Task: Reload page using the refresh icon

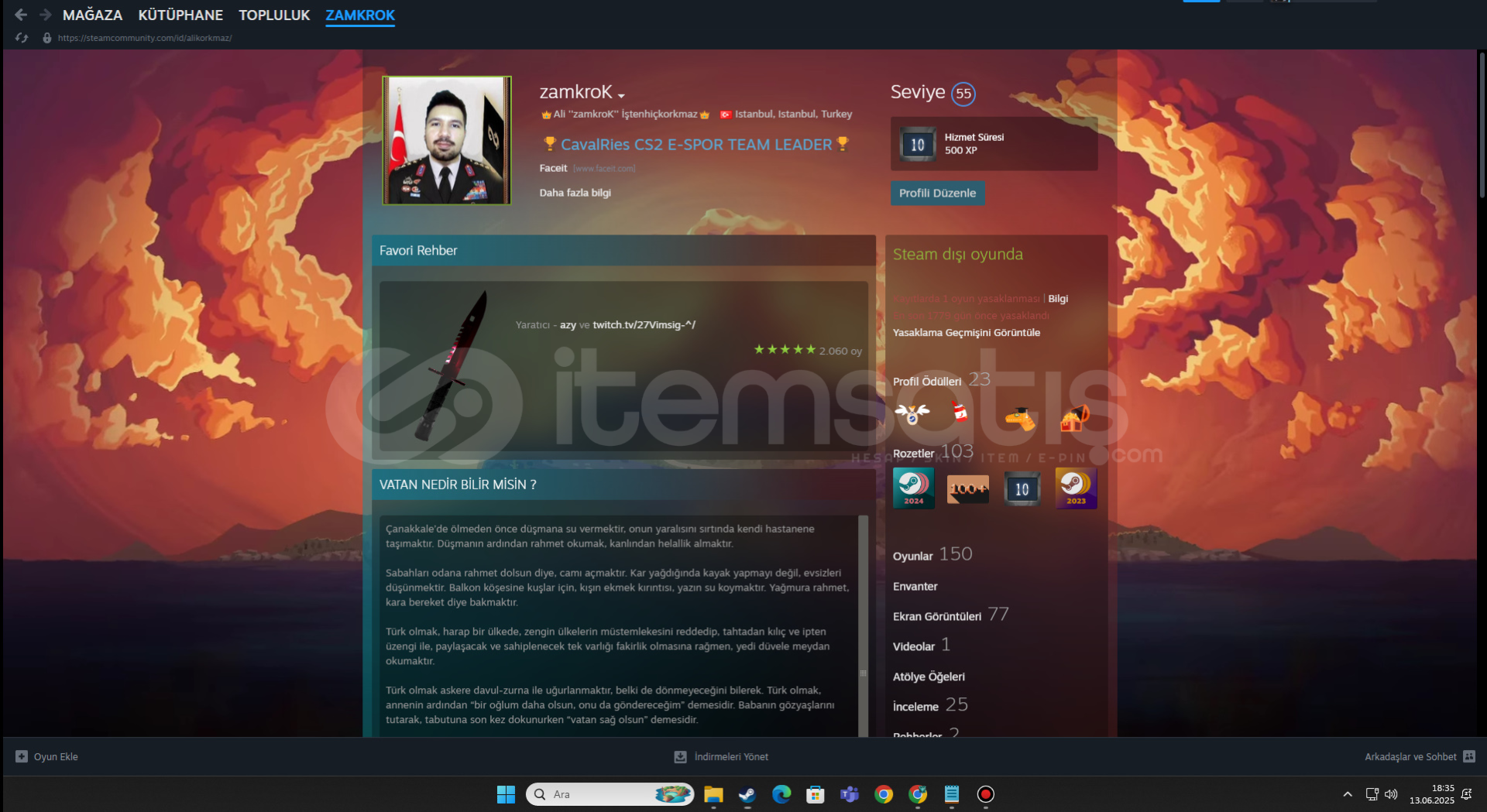Action: [22, 38]
